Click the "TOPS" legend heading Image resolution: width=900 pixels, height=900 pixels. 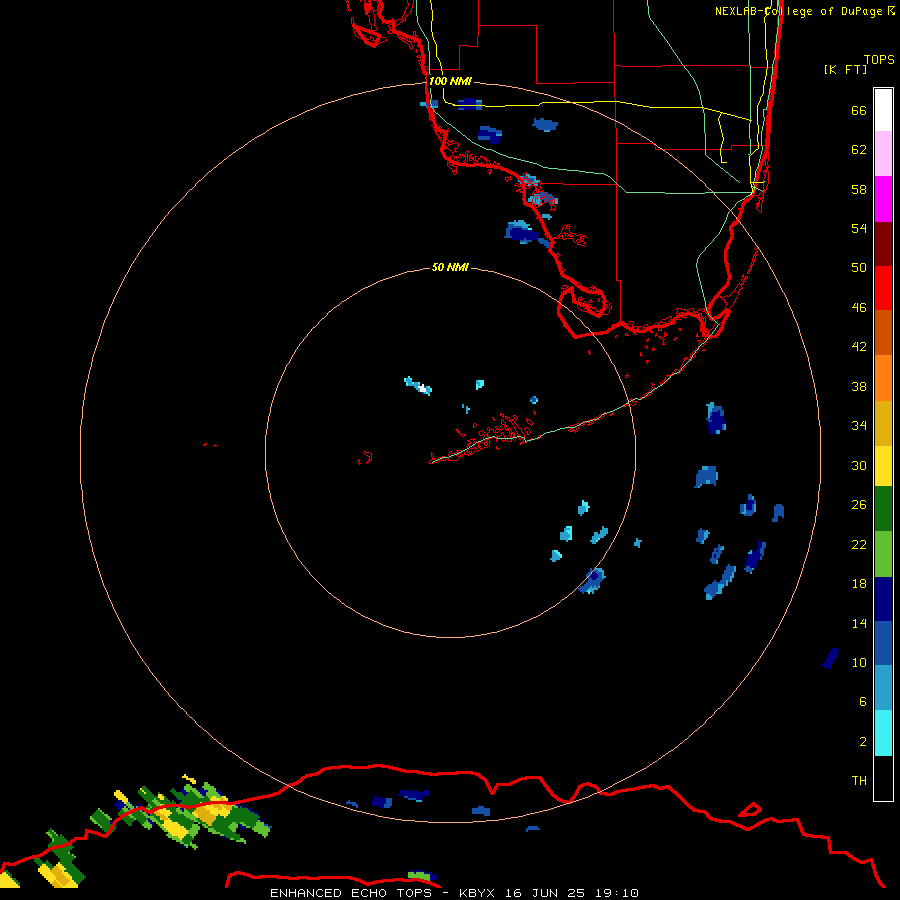click(879, 59)
